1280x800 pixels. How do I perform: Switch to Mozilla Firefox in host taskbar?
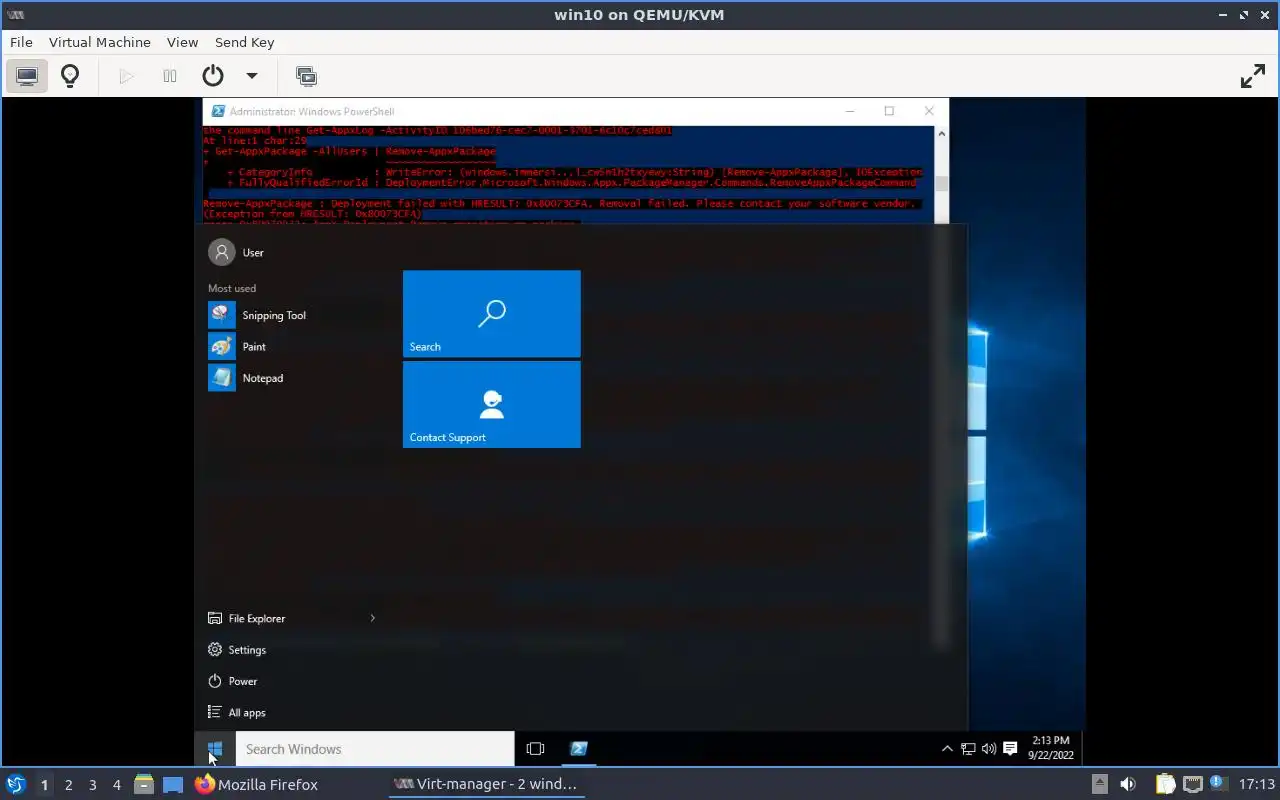[256, 784]
